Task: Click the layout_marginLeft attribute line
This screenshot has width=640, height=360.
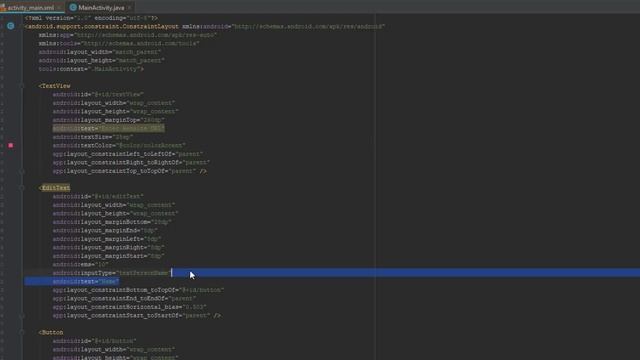Action: 107,239
